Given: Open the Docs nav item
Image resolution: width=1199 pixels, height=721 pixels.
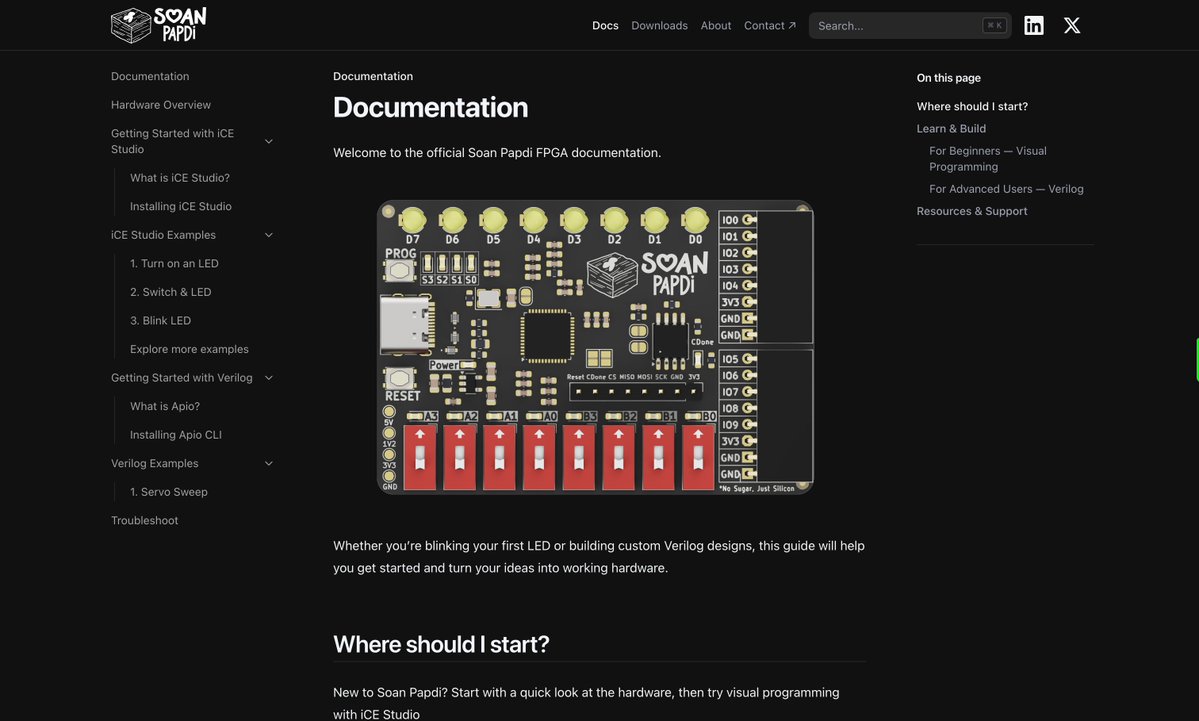Looking at the screenshot, I should click(x=605, y=25).
